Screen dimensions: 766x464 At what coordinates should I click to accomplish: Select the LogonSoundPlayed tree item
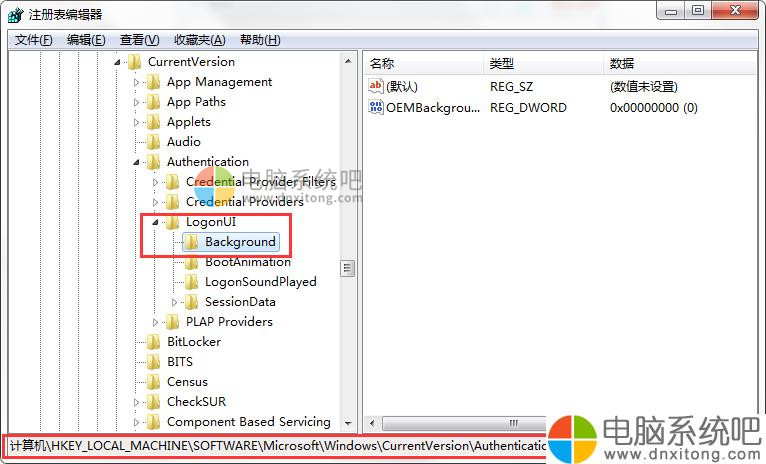[260, 282]
